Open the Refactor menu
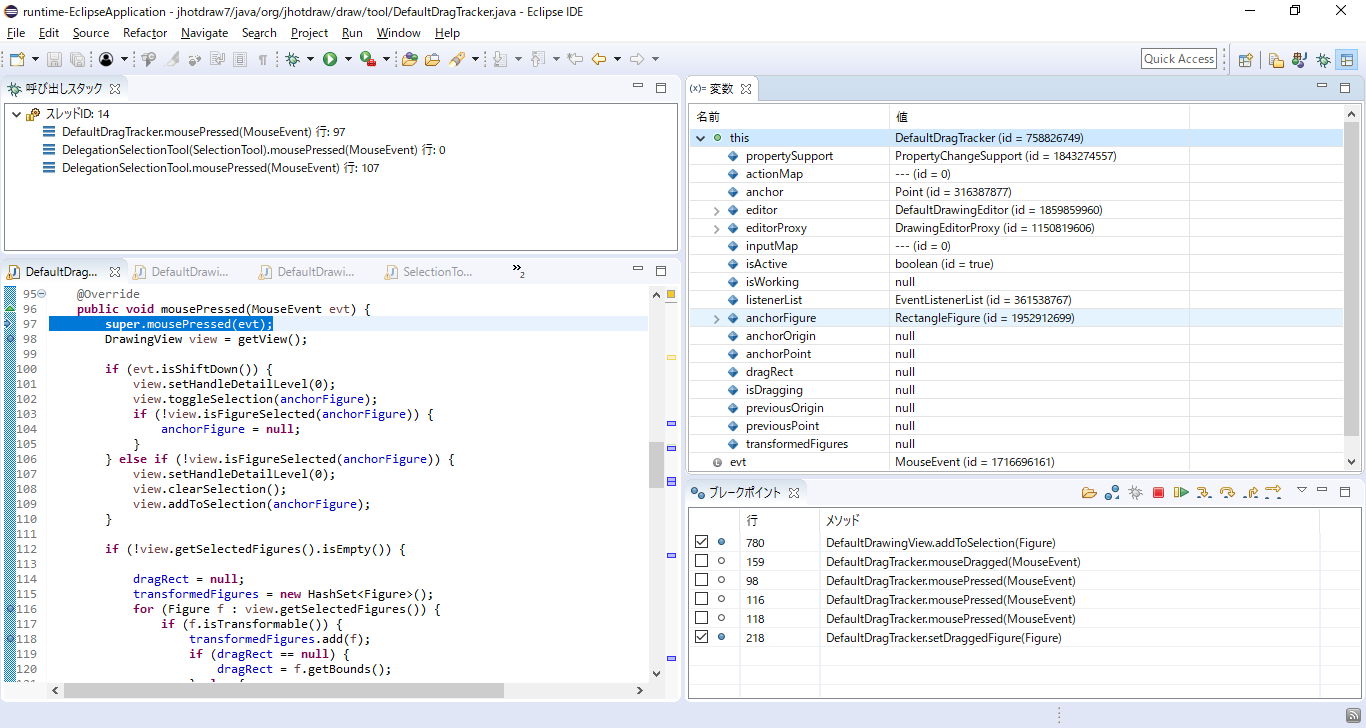Image resolution: width=1366 pixels, height=728 pixels. point(145,33)
